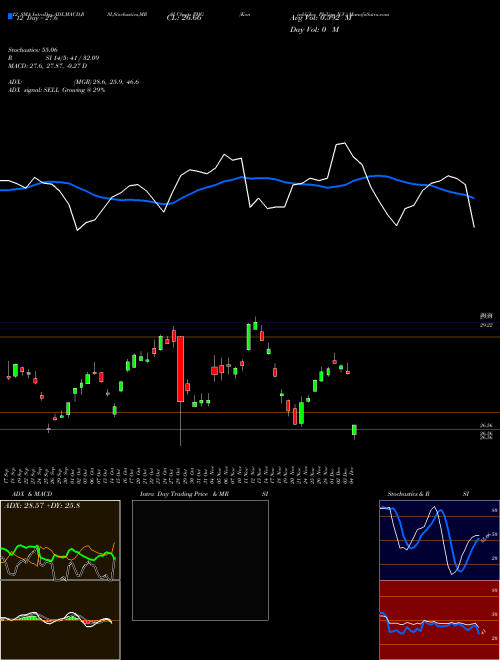Click the Avg Vol: 0.392 M label
This screenshot has width=500, height=660.
321,18
